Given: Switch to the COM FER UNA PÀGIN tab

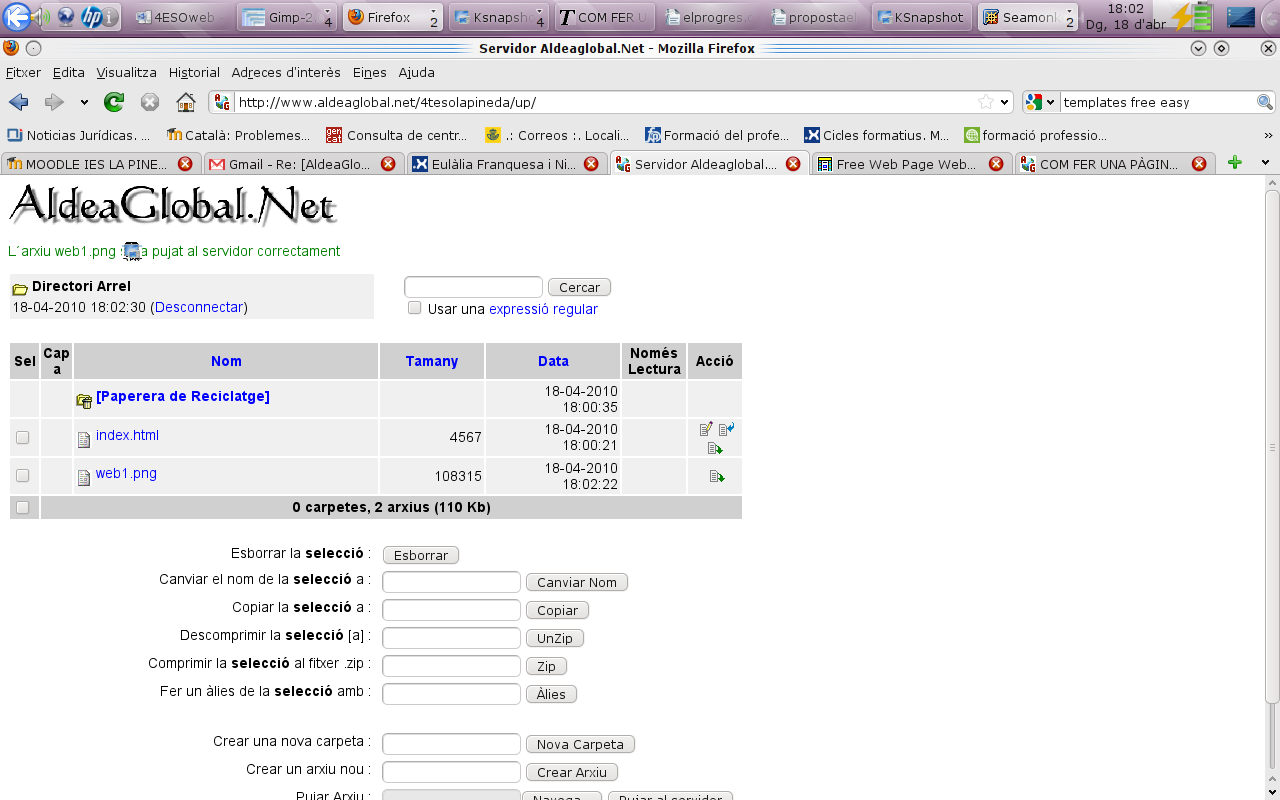Looking at the screenshot, I should tap(1114, 164).
